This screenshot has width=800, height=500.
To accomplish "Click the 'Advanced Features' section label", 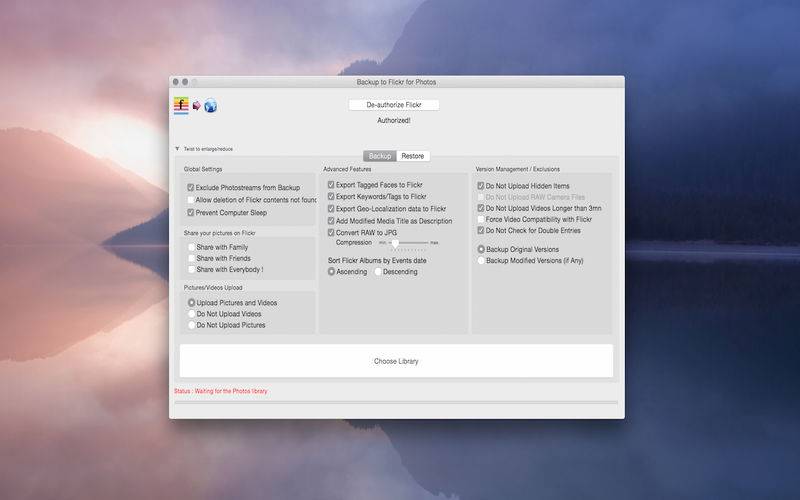I will tap(347, 169).
